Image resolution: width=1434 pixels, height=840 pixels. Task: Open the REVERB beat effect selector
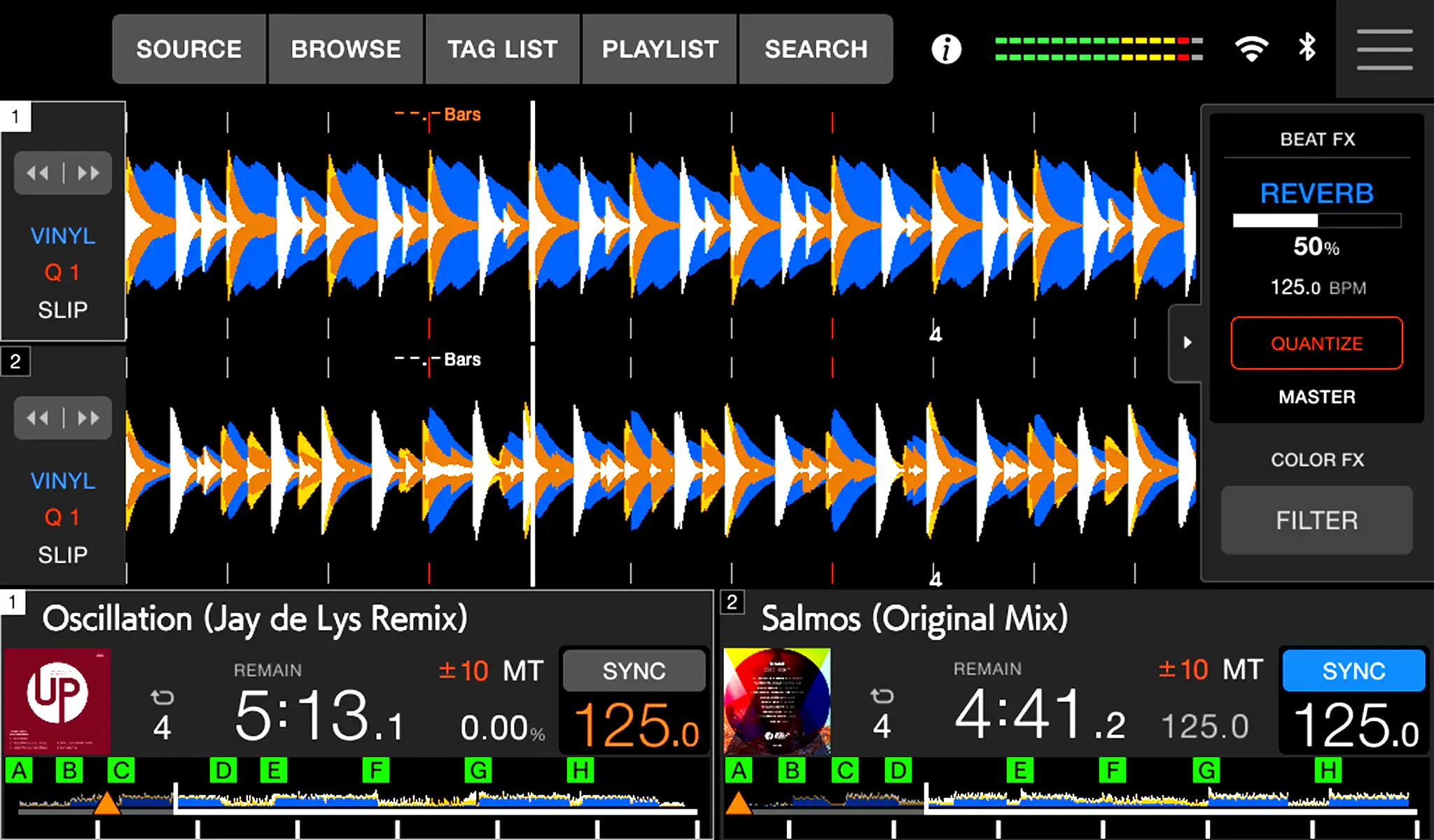pyautogui.click(x=1316, y=193)
